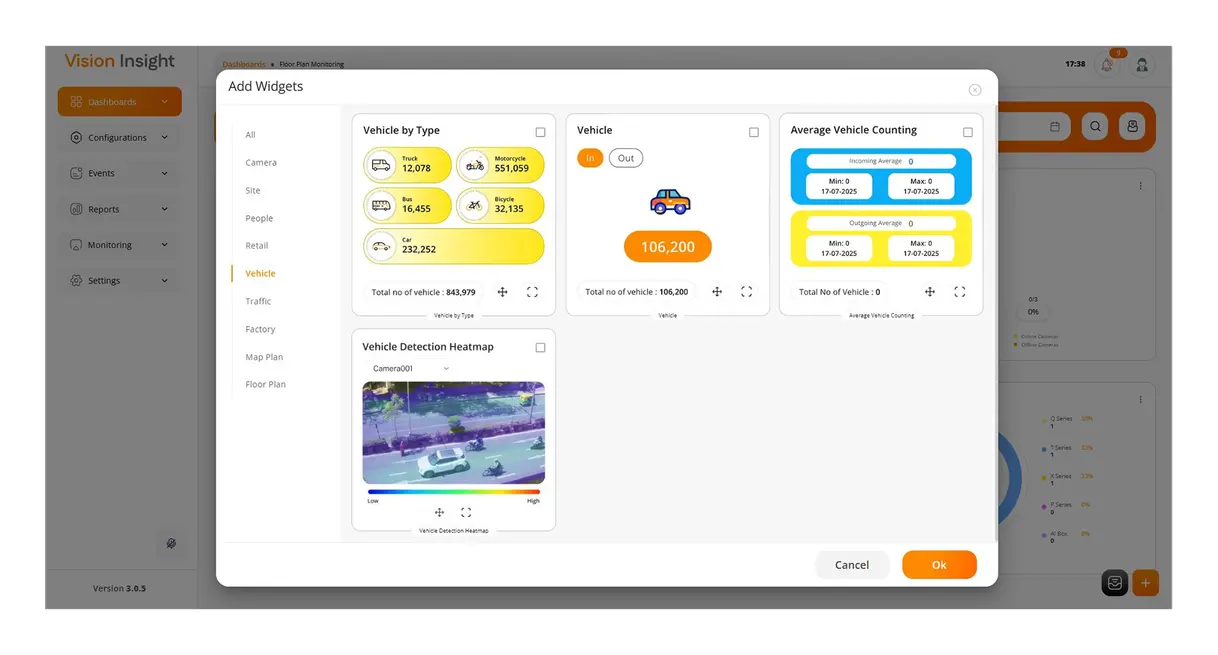Click the Motorcycle icon in Vehicle by Type
This screenshot has height=655, width=1218.
[x=474, y=165]
